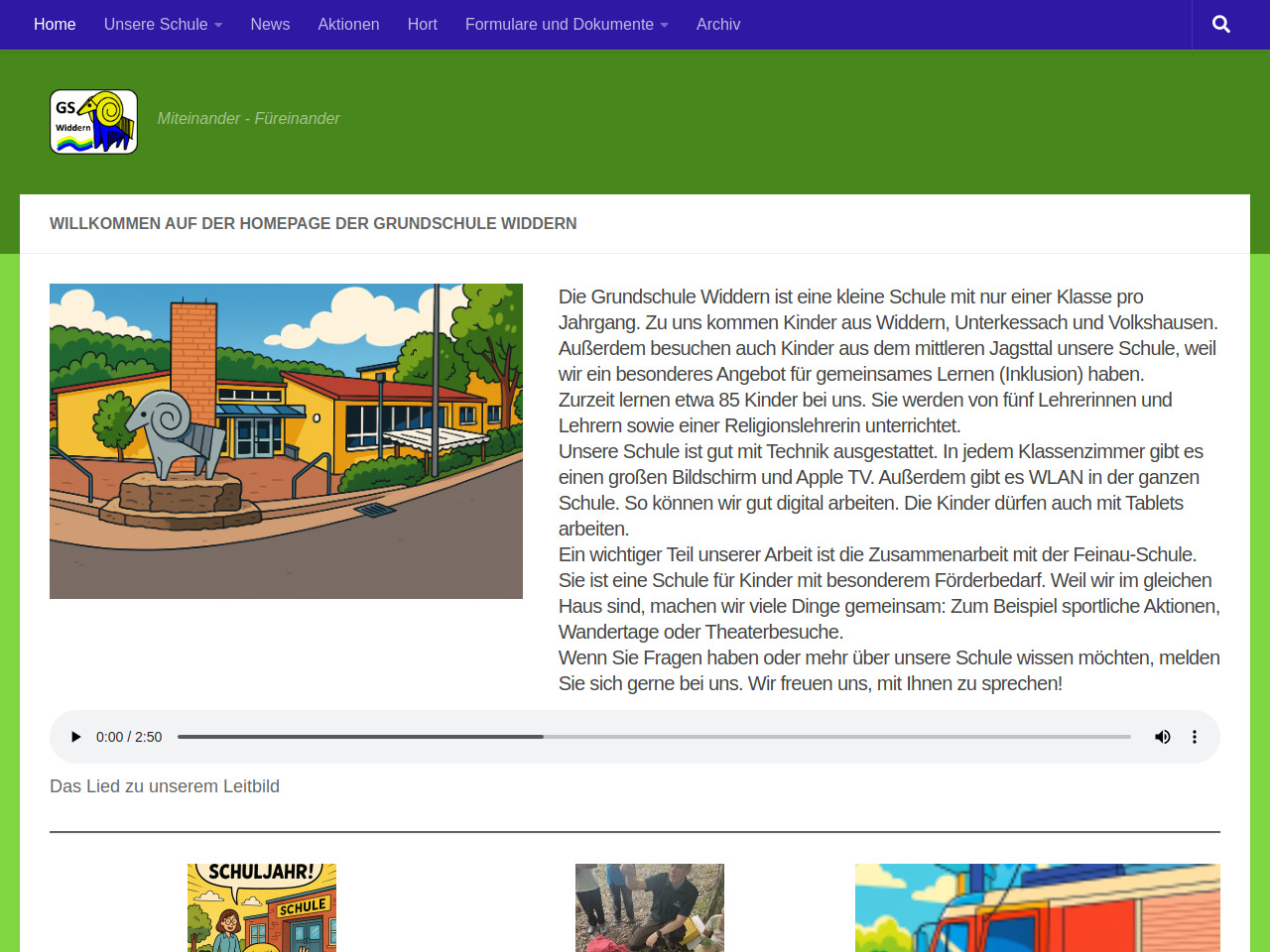The height and width of the screenshot is (952, 1270).
Task: Mute the audio player volume
Action: coord(1162,737)
